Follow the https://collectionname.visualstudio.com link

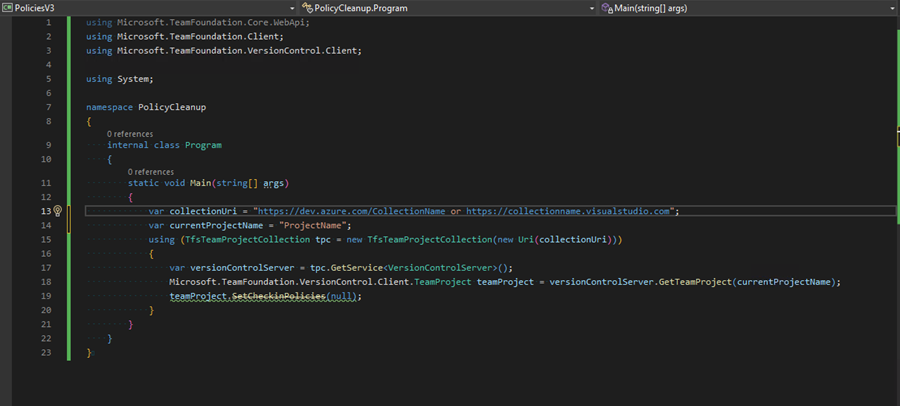tap(568, 211)
